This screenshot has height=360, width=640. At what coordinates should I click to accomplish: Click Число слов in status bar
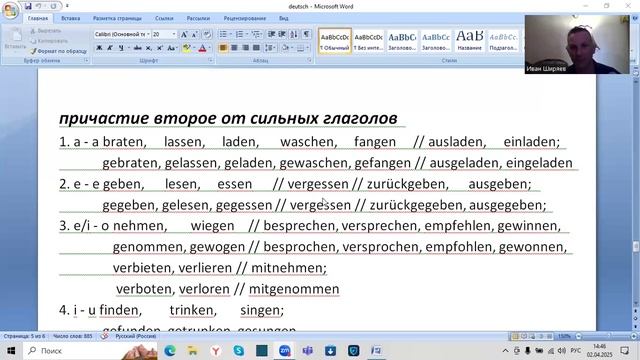click(73, 336)
